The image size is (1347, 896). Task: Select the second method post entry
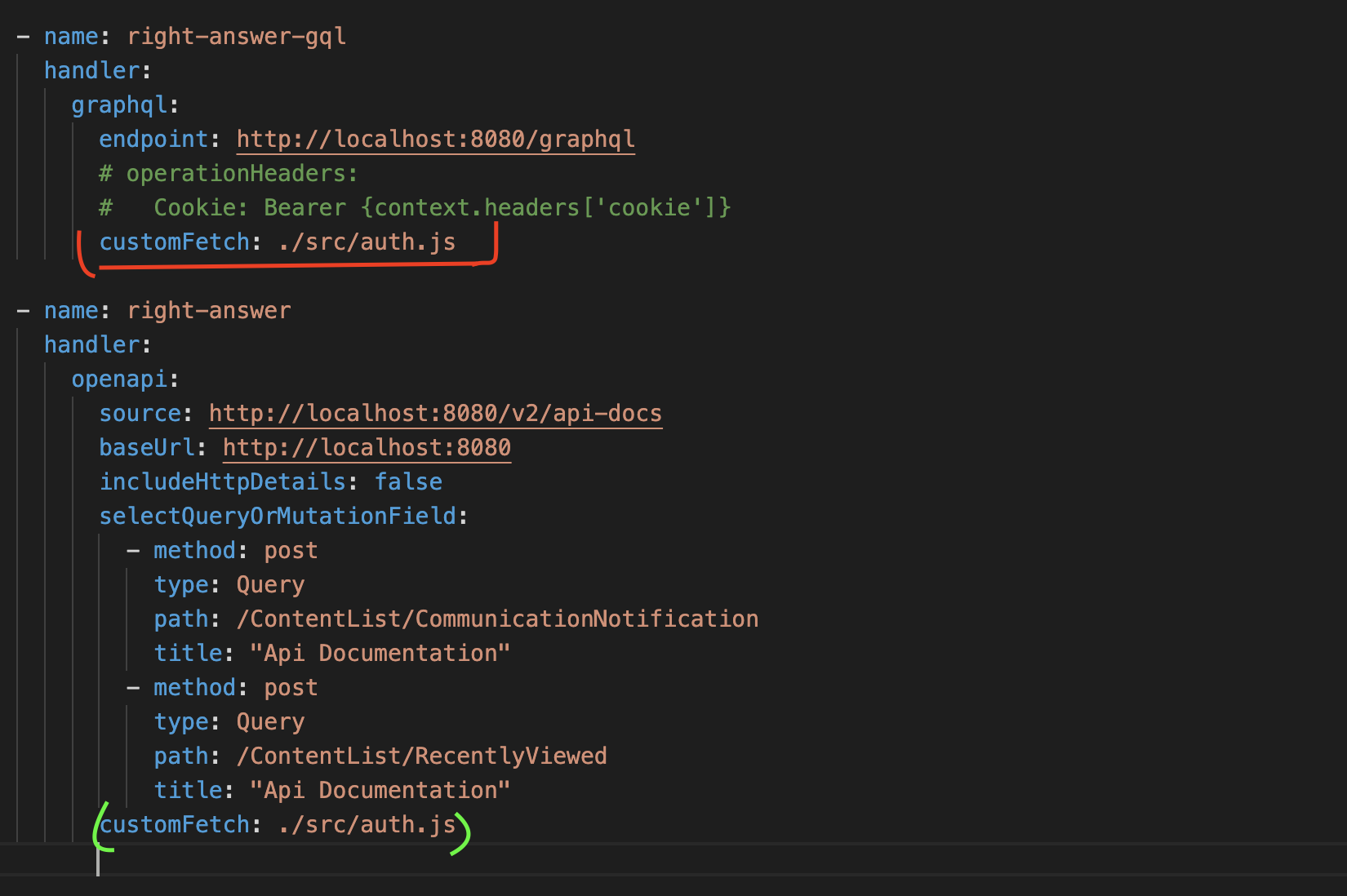234,687
